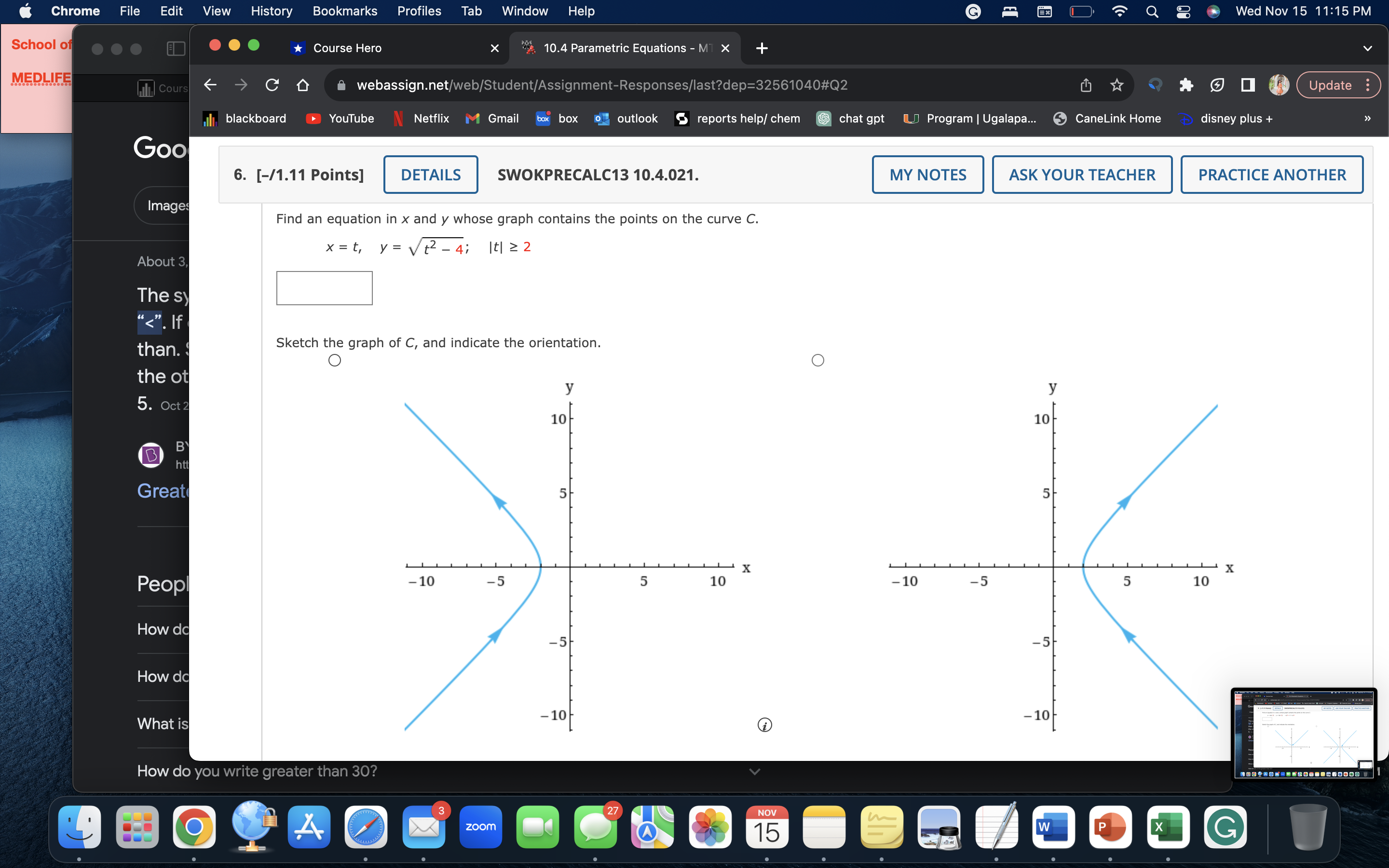Open Calendar showing Nov 15 in the Dock
The width and height of the screenshot is (1389, 868).
point(767,826)
